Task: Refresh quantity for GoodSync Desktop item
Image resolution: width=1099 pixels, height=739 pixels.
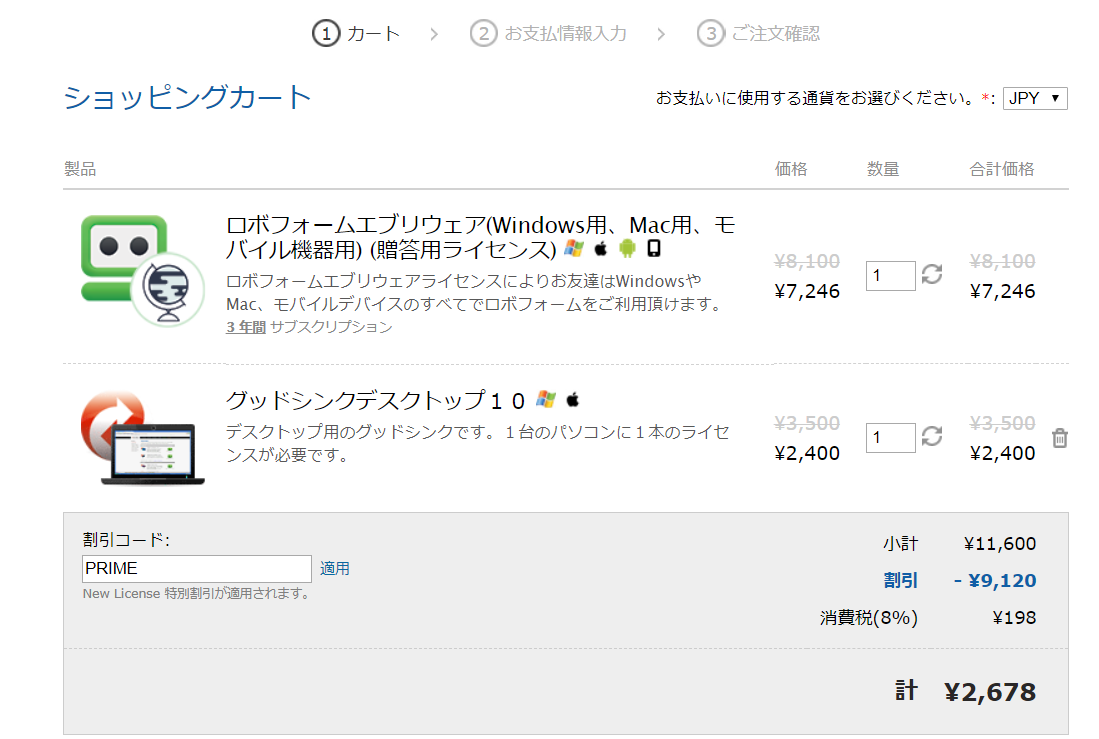Action: point(931,437)
